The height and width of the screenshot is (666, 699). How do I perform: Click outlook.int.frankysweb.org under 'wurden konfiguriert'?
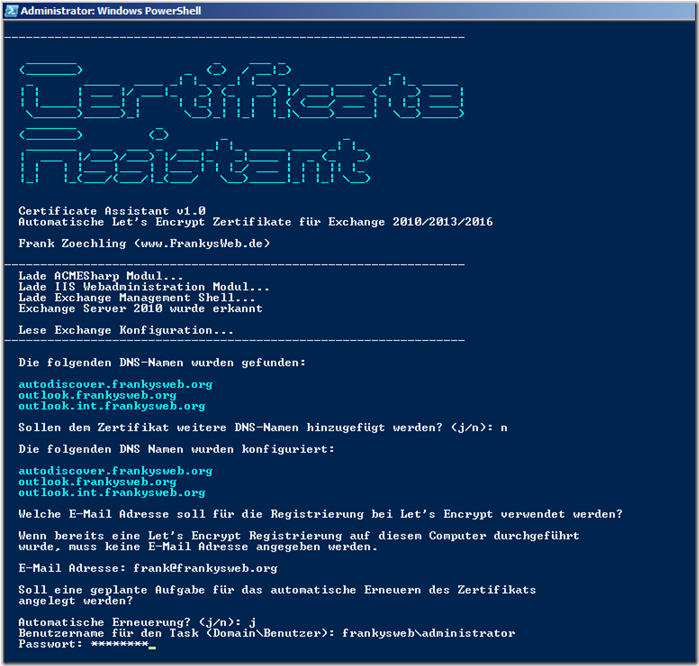112,493
